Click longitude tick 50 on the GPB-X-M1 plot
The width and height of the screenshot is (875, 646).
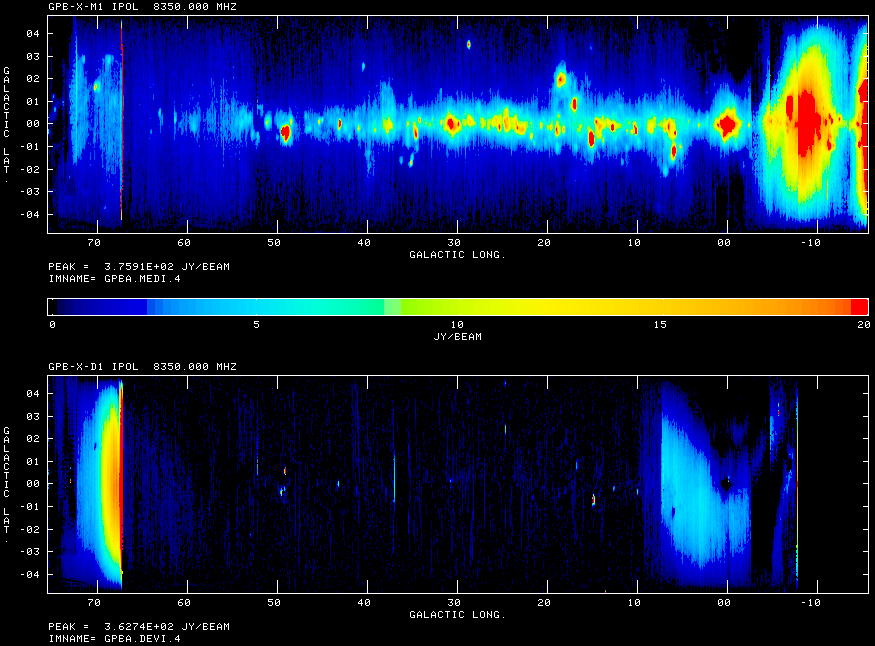tap(274, 243)
